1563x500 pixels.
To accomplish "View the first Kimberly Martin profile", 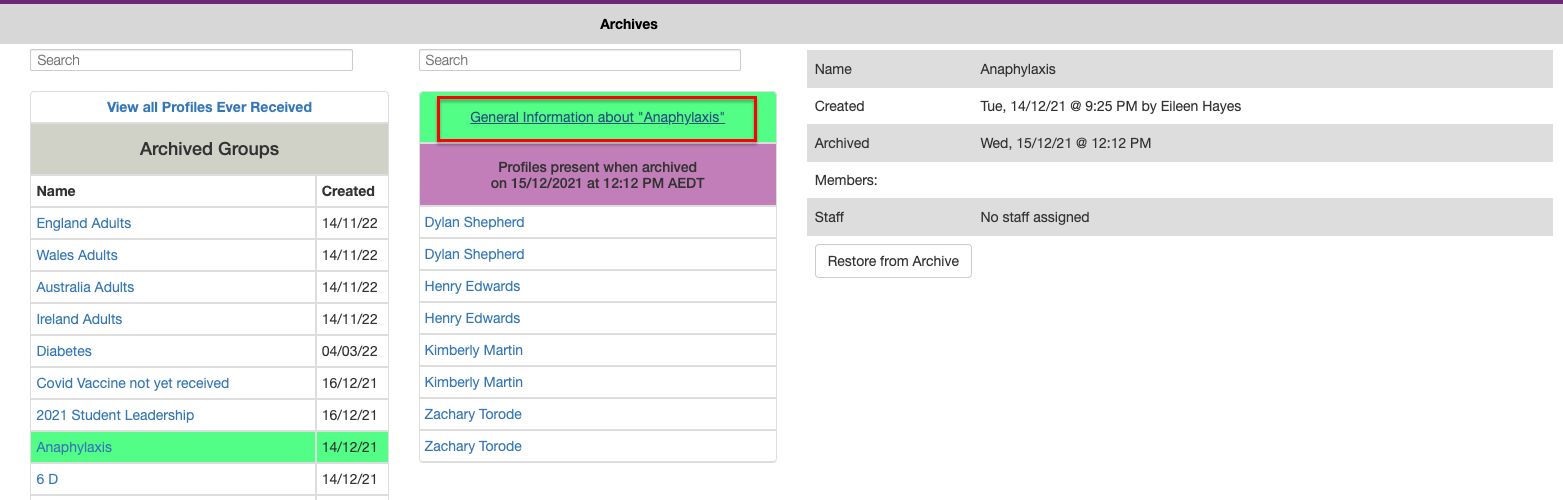I will tap(473, 350).
